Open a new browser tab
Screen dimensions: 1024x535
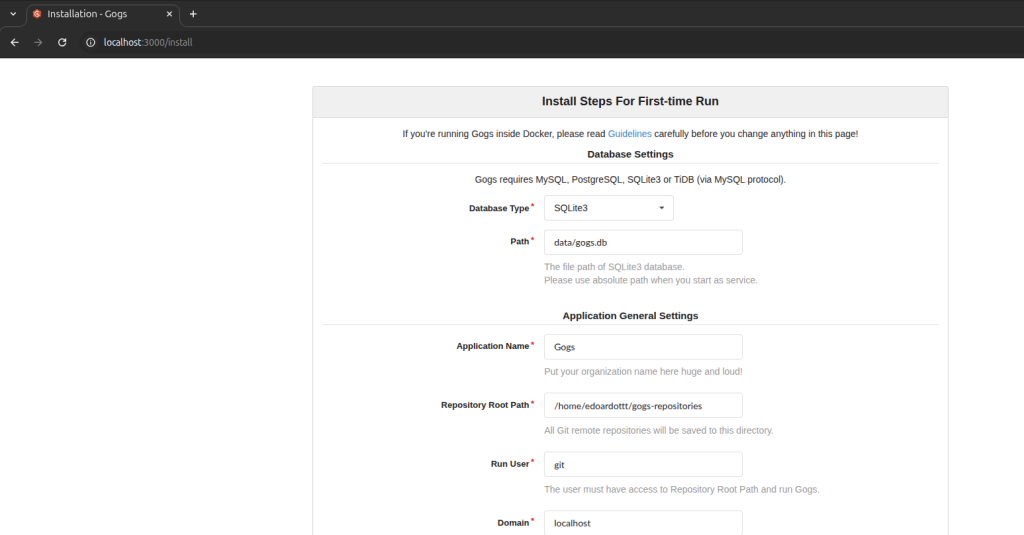pos(193,14)
